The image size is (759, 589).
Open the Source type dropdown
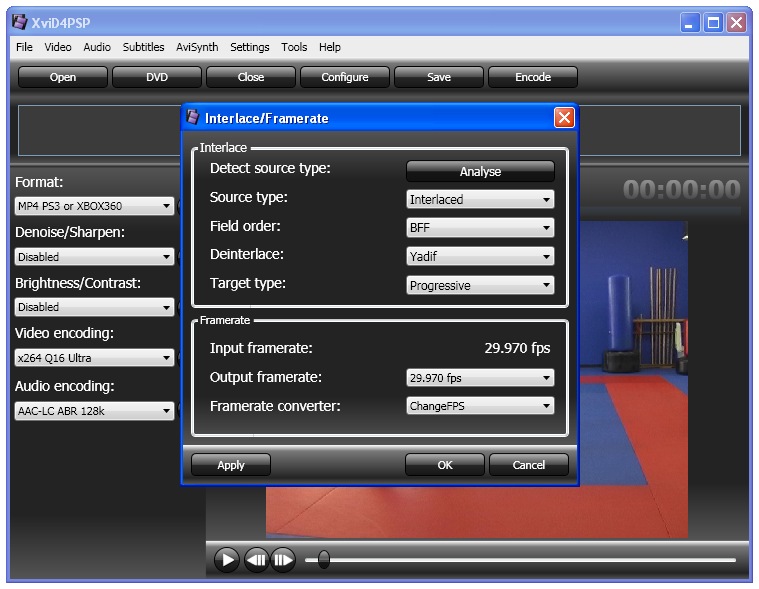[x=480, y=199]
